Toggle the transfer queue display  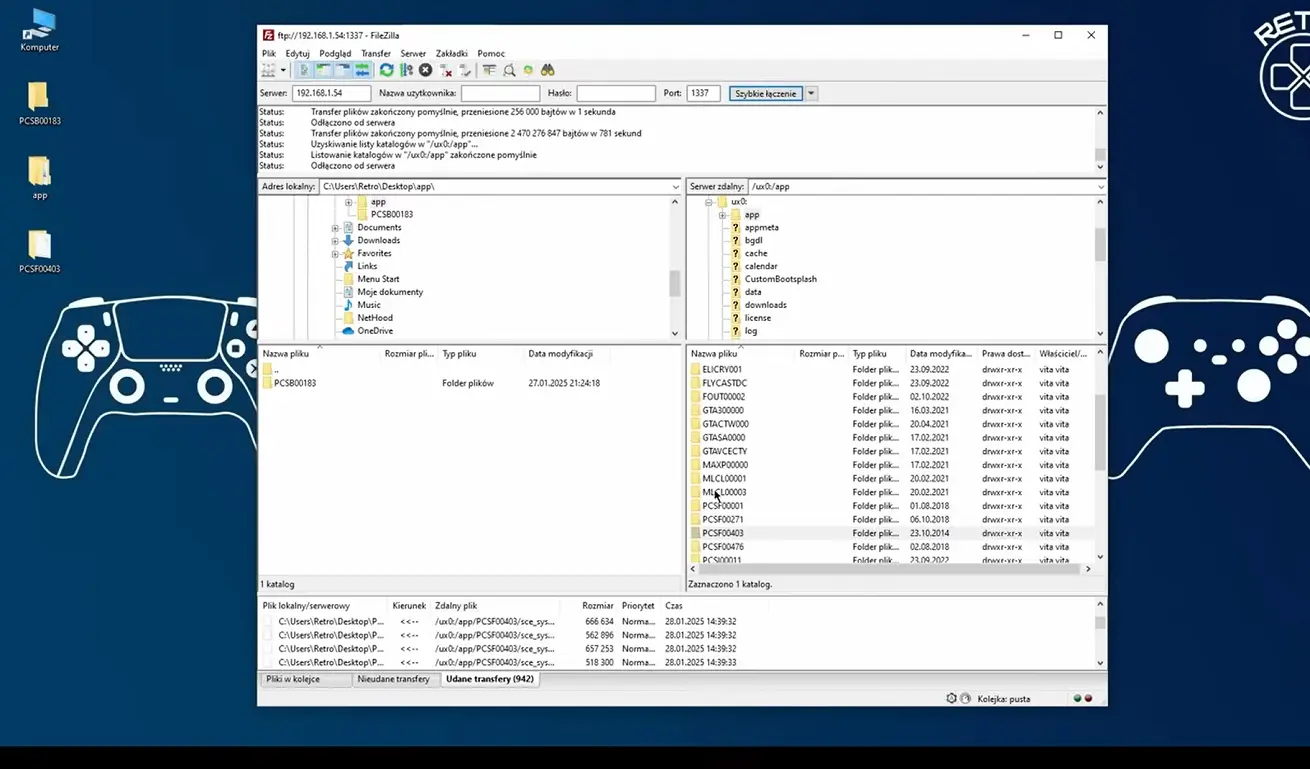click(x=362, y=70)
